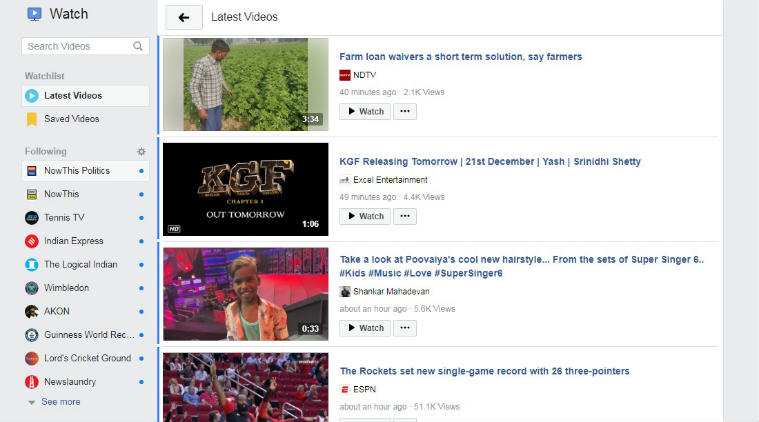Open Excel Entertainment publisher link
Image resolution: width=759 pixels, height=422 pixels.
[x=390, y=180]
